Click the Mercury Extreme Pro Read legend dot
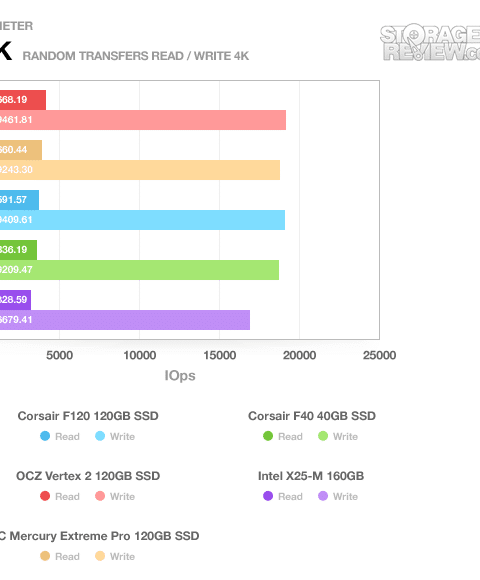Screen dimensions: 480x580 [x=45, y=556]
